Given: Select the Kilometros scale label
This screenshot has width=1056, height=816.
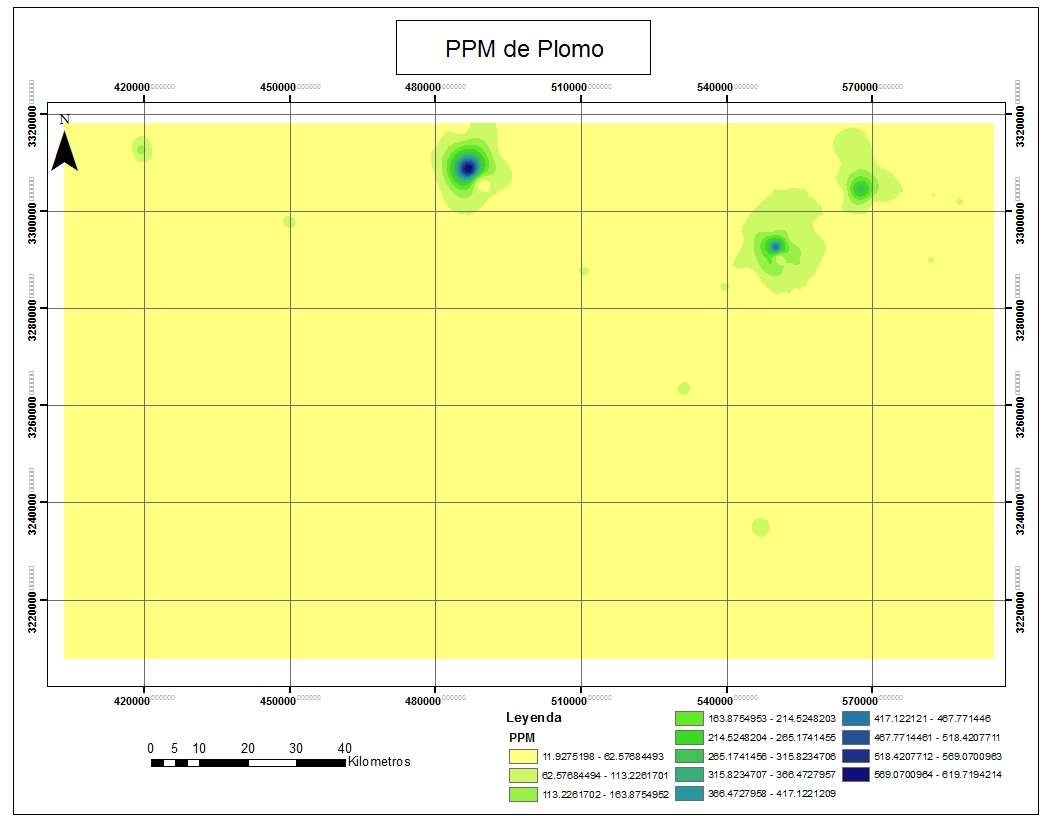Looking at the screenshot, I should tap(379, 762).
